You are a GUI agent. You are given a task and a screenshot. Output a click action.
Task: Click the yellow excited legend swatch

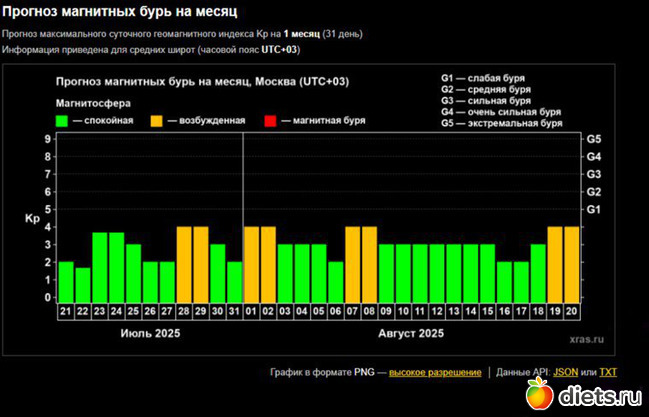point(158,121)
